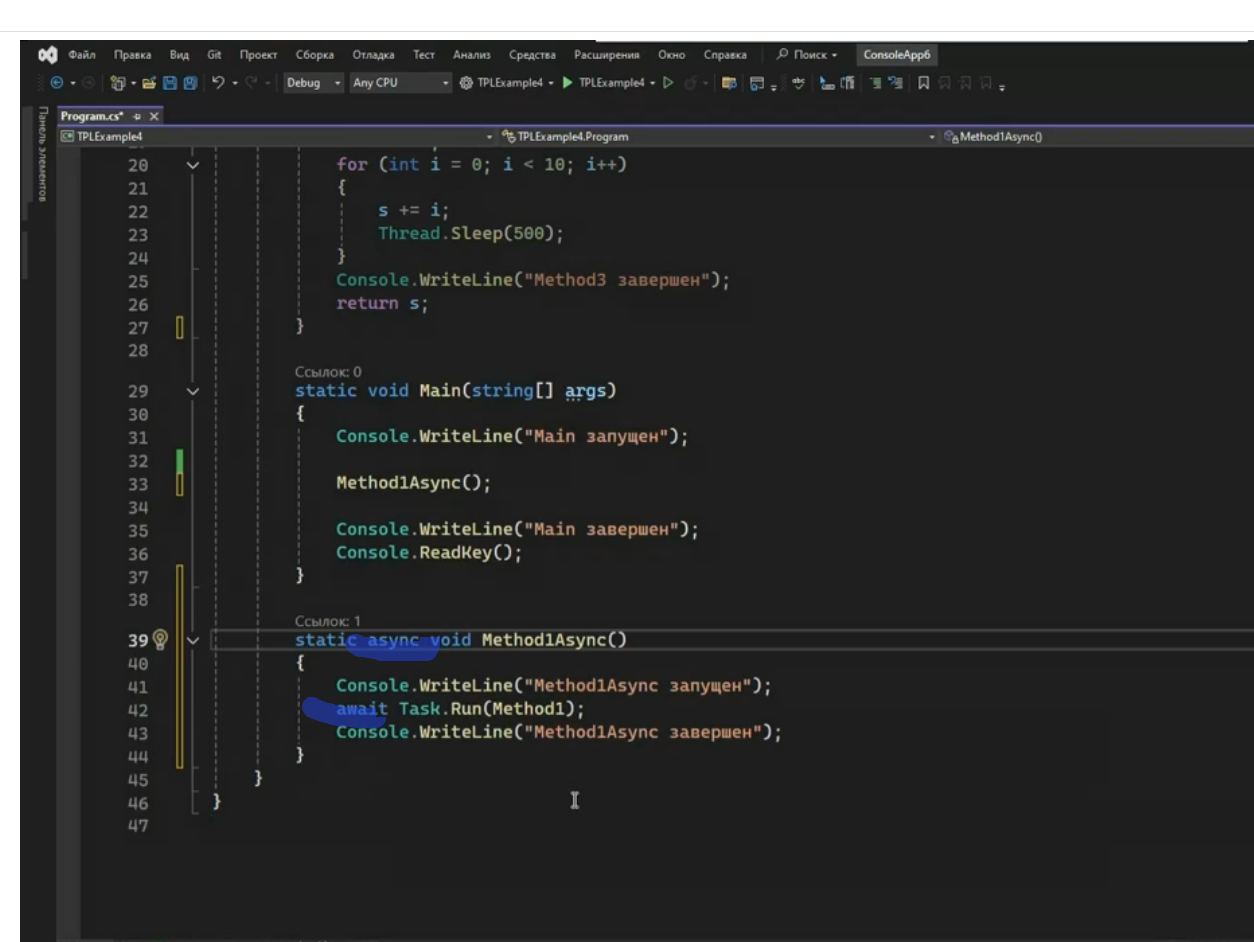
Task: Toggle pin on the Program.cs tab
Action: (x=138, y=117)
